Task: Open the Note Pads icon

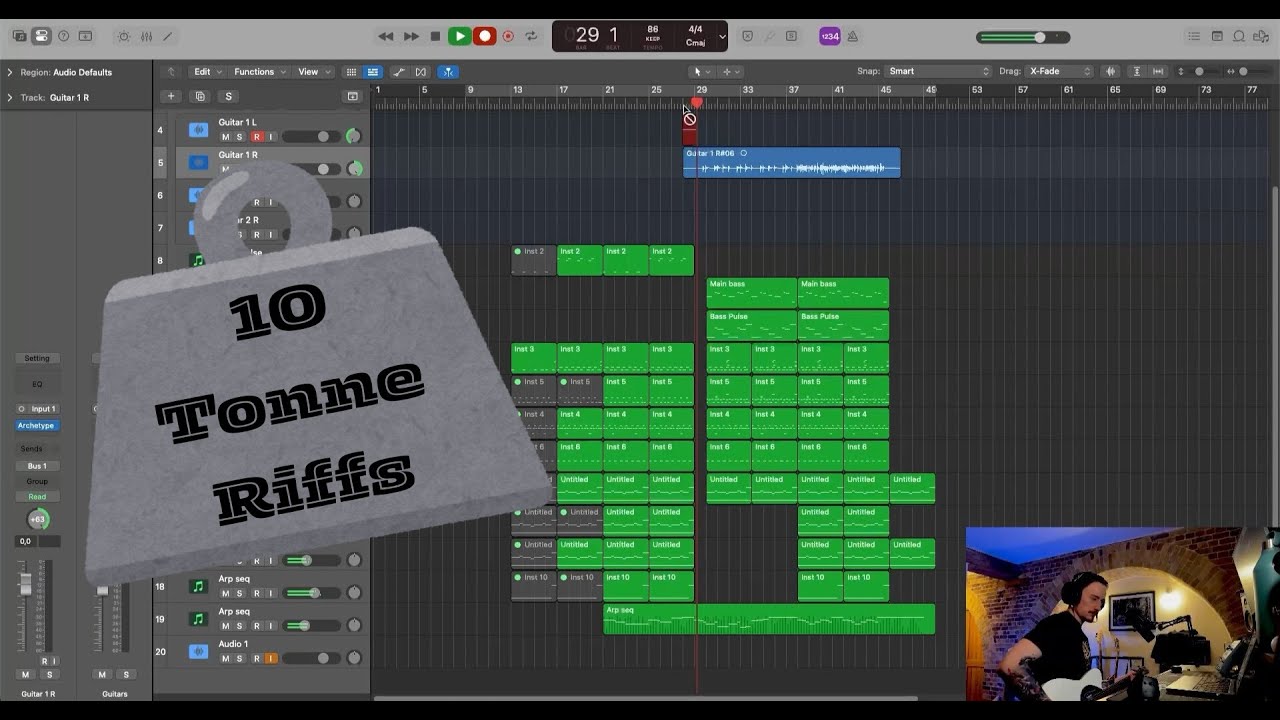Action: click(1217, 36)
